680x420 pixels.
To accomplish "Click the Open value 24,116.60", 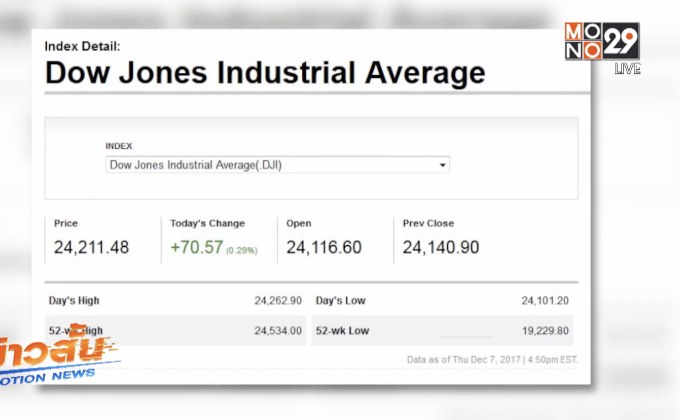I will pyautogui.click(x=324, y=247).
